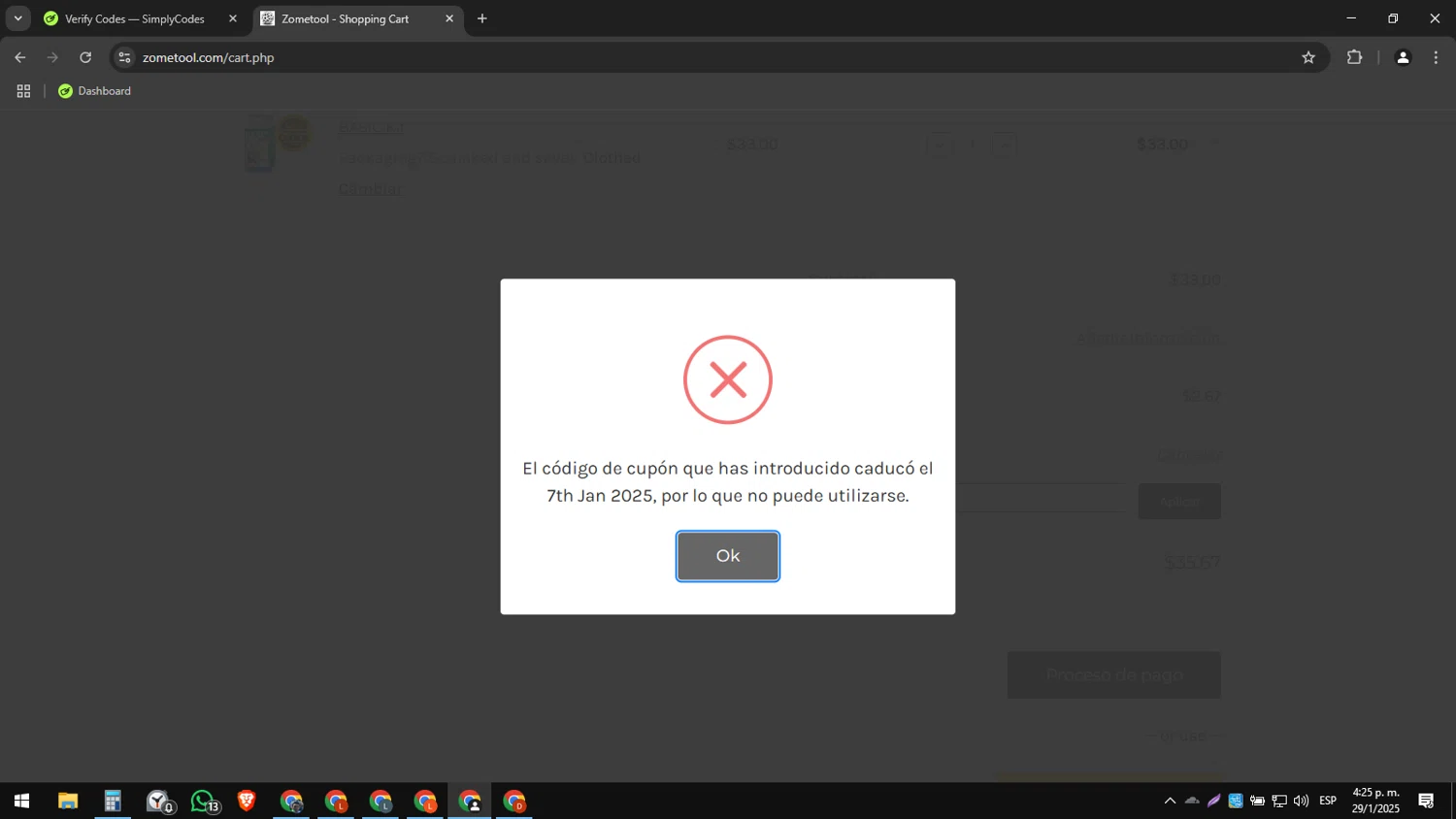Screen dimensions: 1456x819
Task: Open the battery icon in system tray
Action: click(1257, 801)
